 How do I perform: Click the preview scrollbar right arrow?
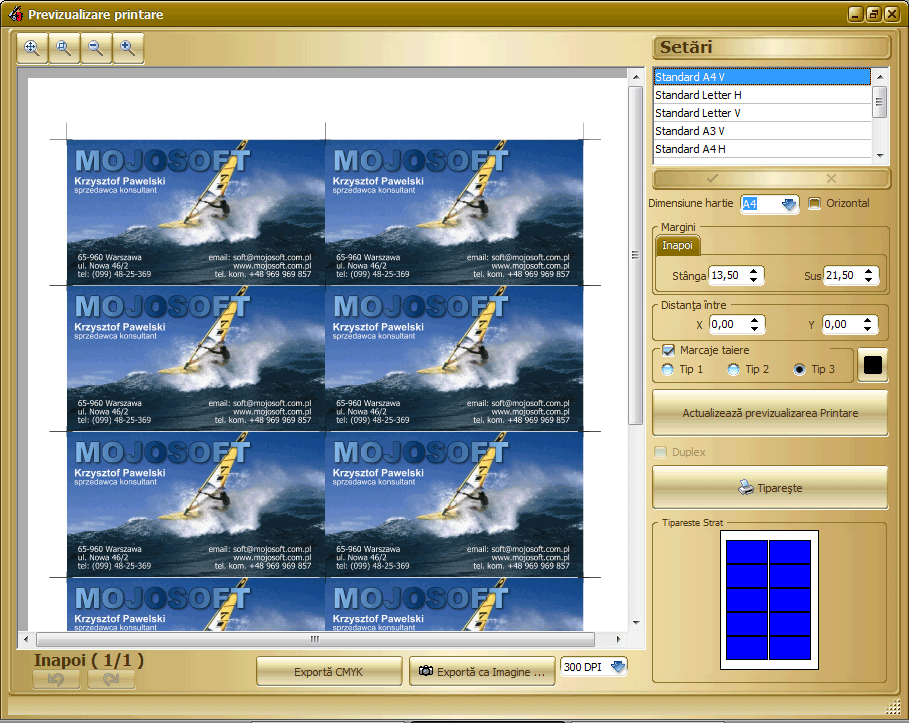(x=619, y=639)
